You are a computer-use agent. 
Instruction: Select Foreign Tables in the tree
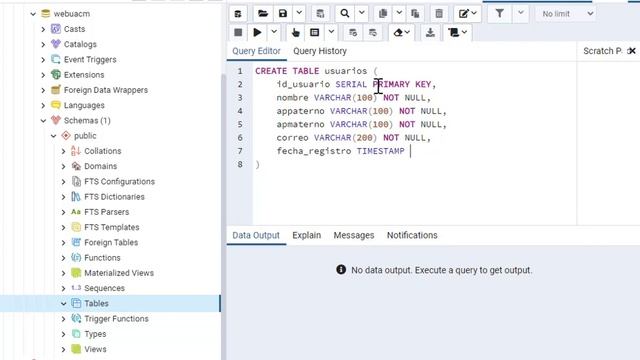111,242
